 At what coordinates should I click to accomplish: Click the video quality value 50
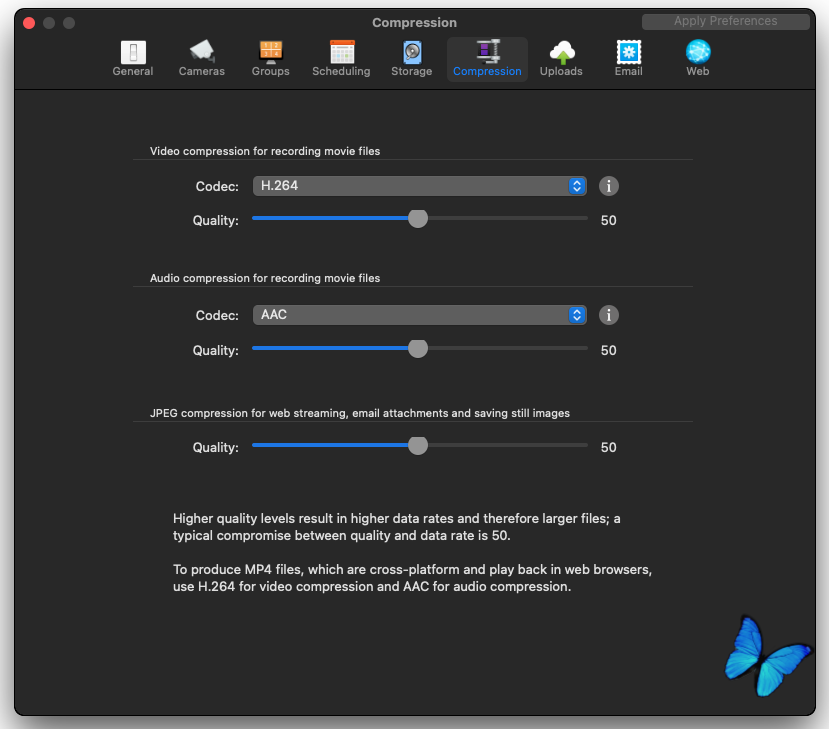click(609, 220)
